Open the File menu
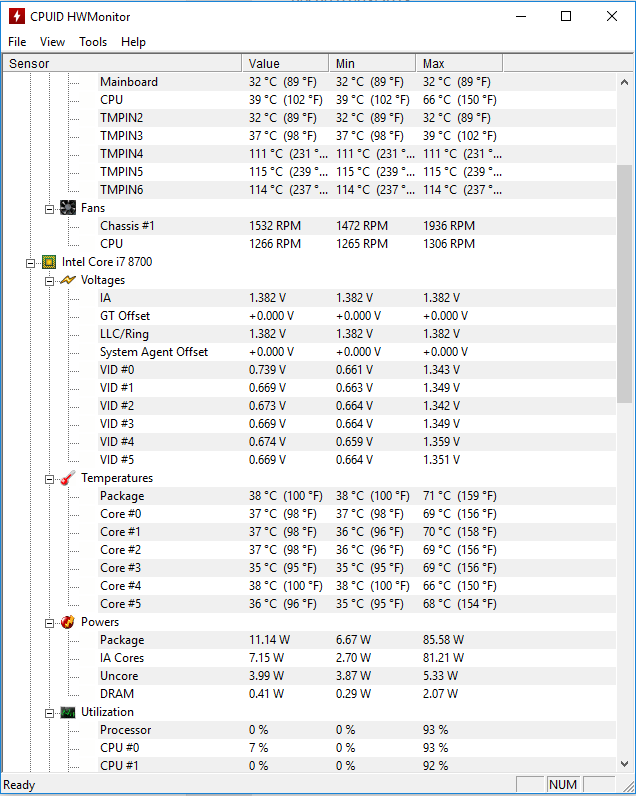Image resolution: width=636 pixels, height=796 pixels. (17, 42)
